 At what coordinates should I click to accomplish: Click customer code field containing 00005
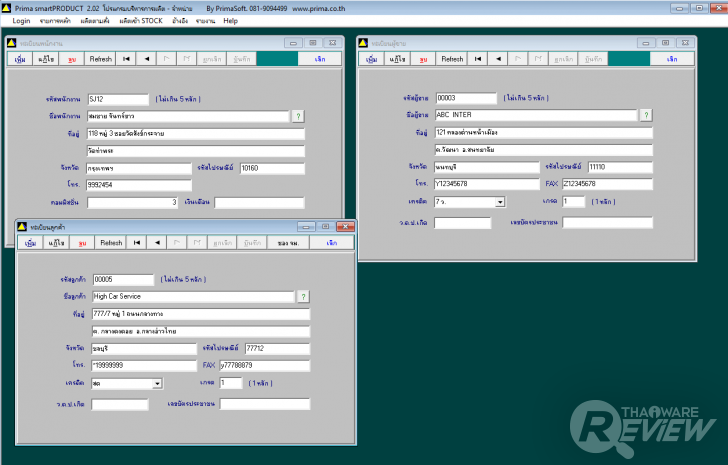point(123,279)
